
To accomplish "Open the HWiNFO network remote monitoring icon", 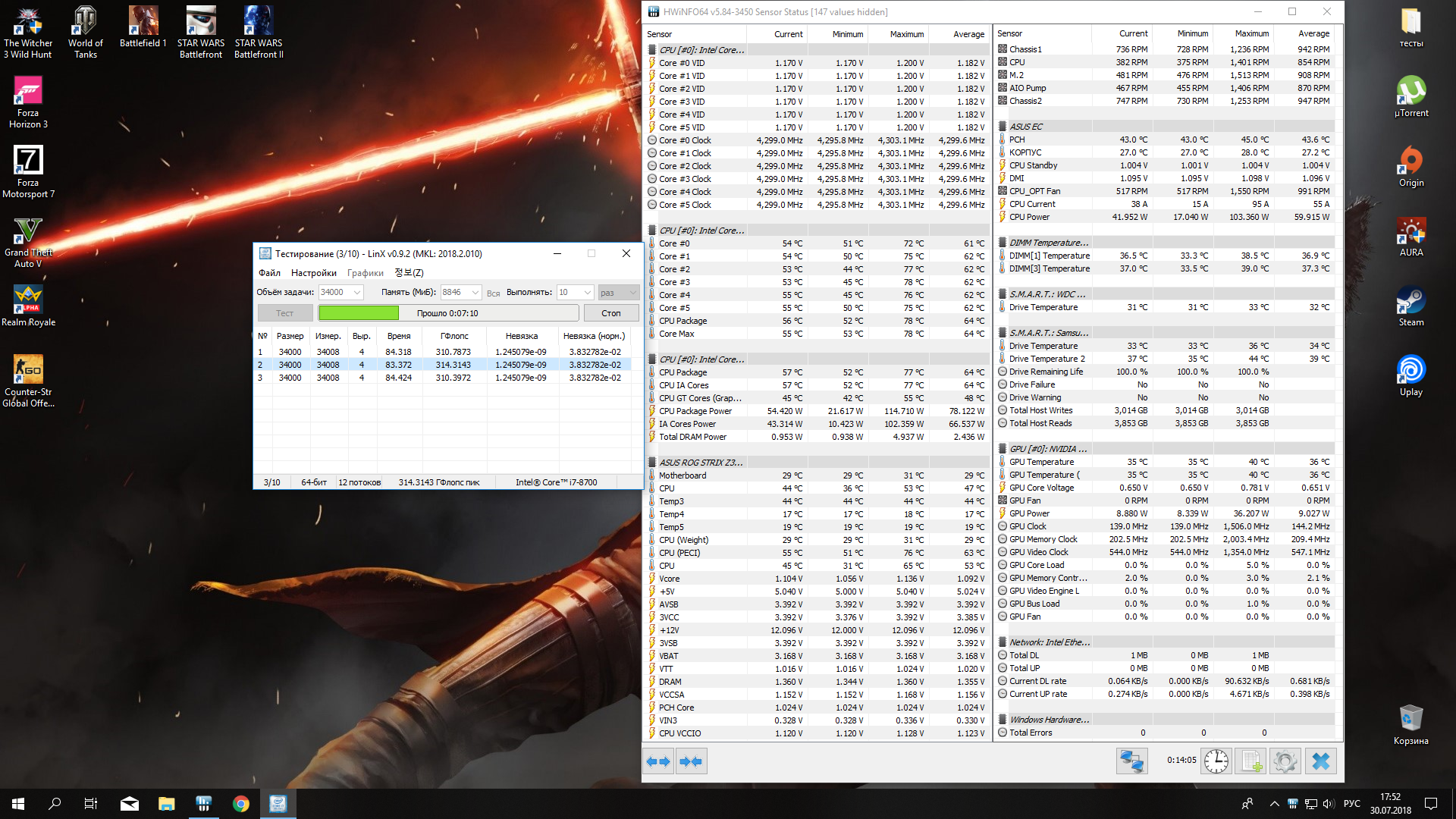I will click(x=1131, y=761).
